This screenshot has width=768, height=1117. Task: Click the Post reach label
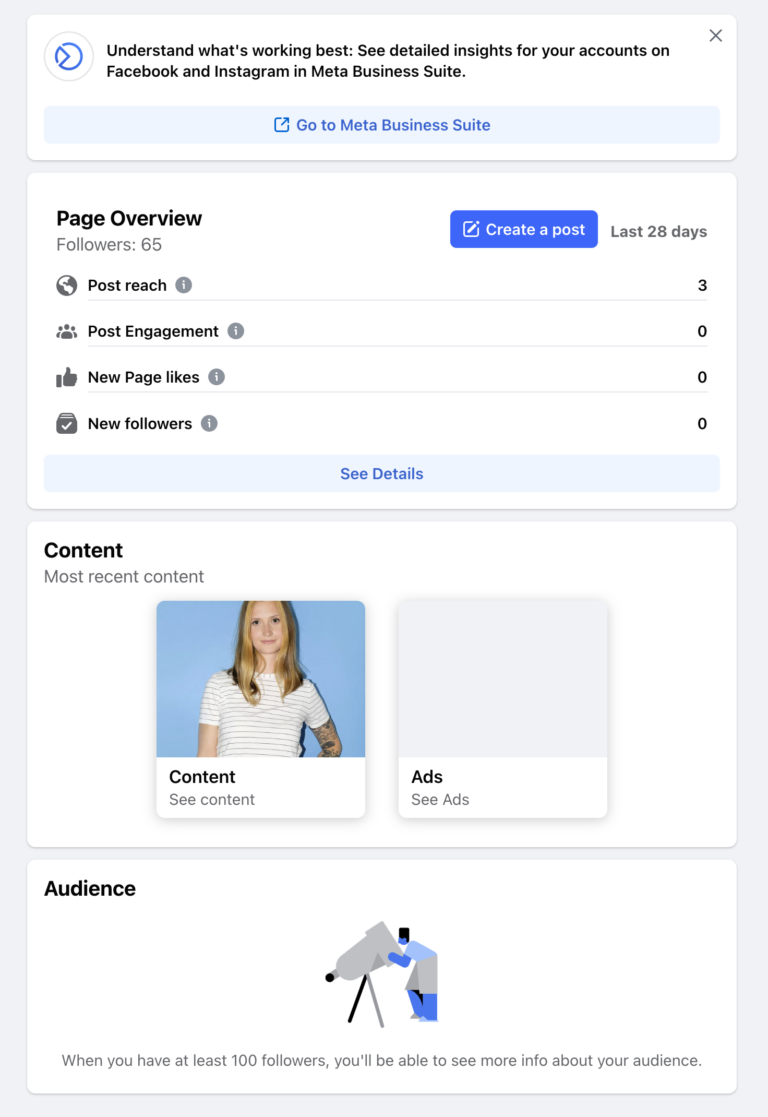click(127, 286)
